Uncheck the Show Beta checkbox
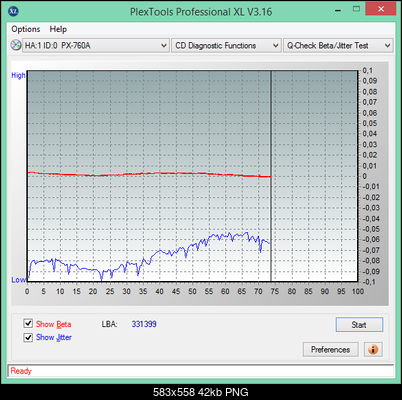 coord(28,323)
